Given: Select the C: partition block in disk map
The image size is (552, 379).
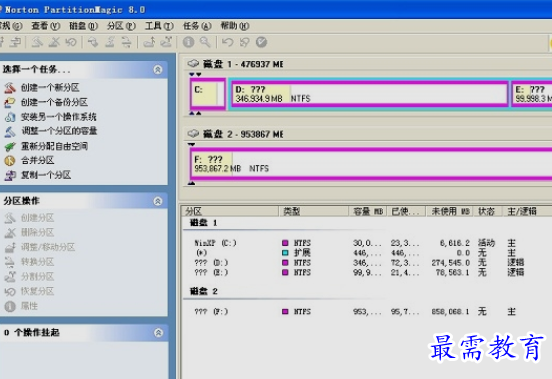Looking at the screenshot, I should click(208, 94).
